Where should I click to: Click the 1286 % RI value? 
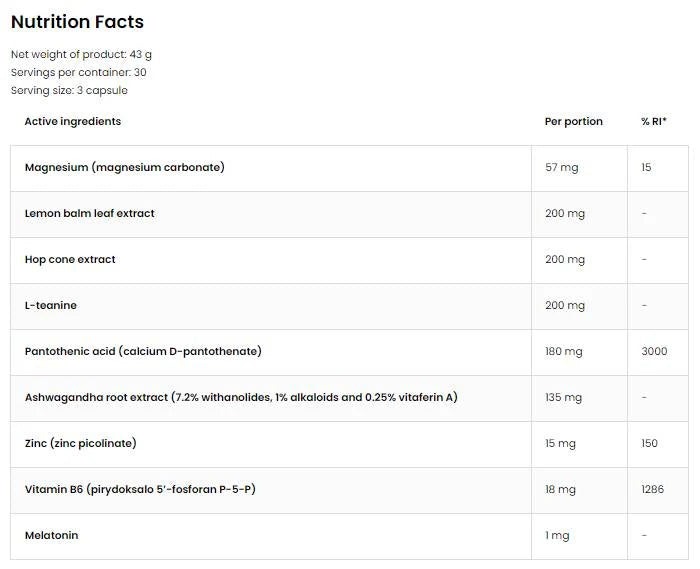pos(653,489)
